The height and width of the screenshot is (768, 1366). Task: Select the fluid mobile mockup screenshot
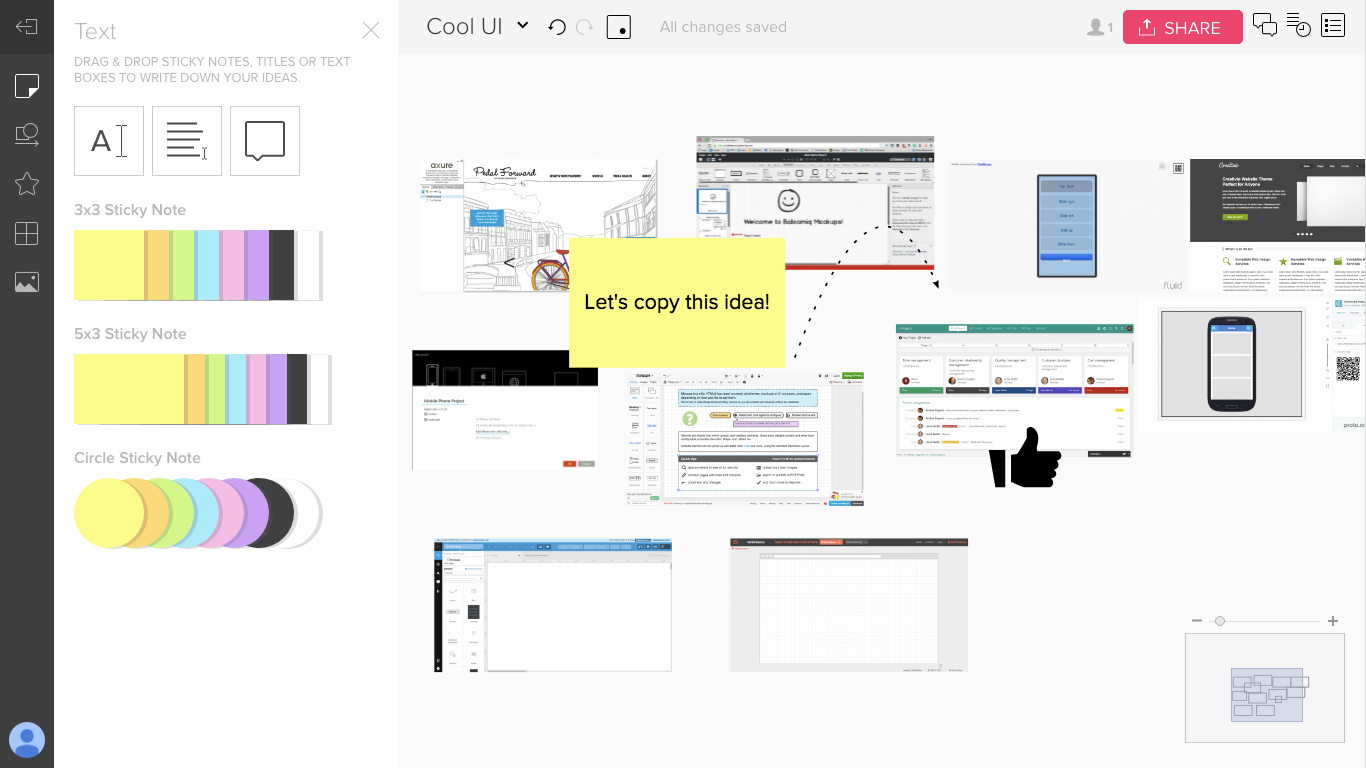click(1066, 226)
